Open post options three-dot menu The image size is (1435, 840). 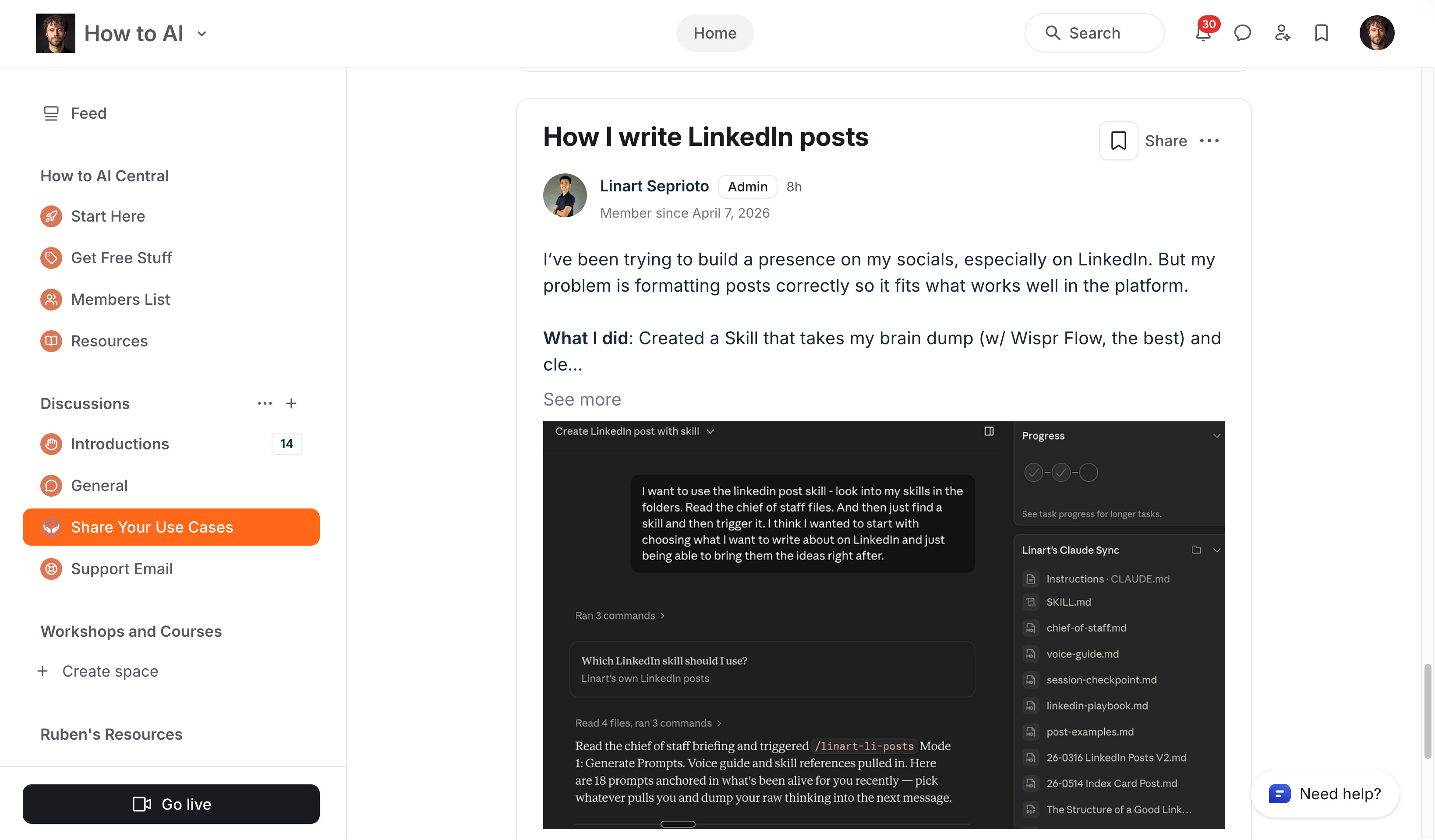[x=1209, y=141]
